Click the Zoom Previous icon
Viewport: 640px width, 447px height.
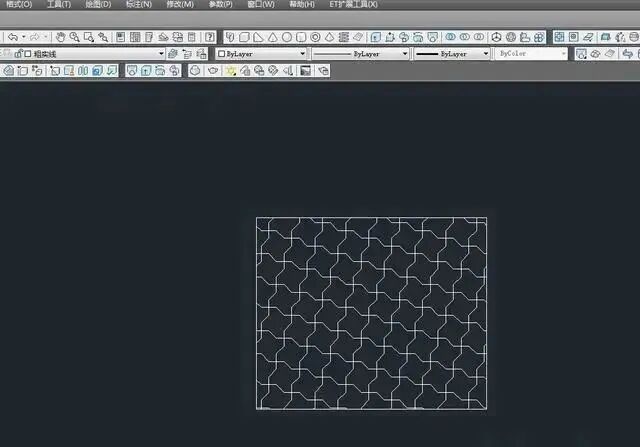pyautogui.click(x=103, y=37)
